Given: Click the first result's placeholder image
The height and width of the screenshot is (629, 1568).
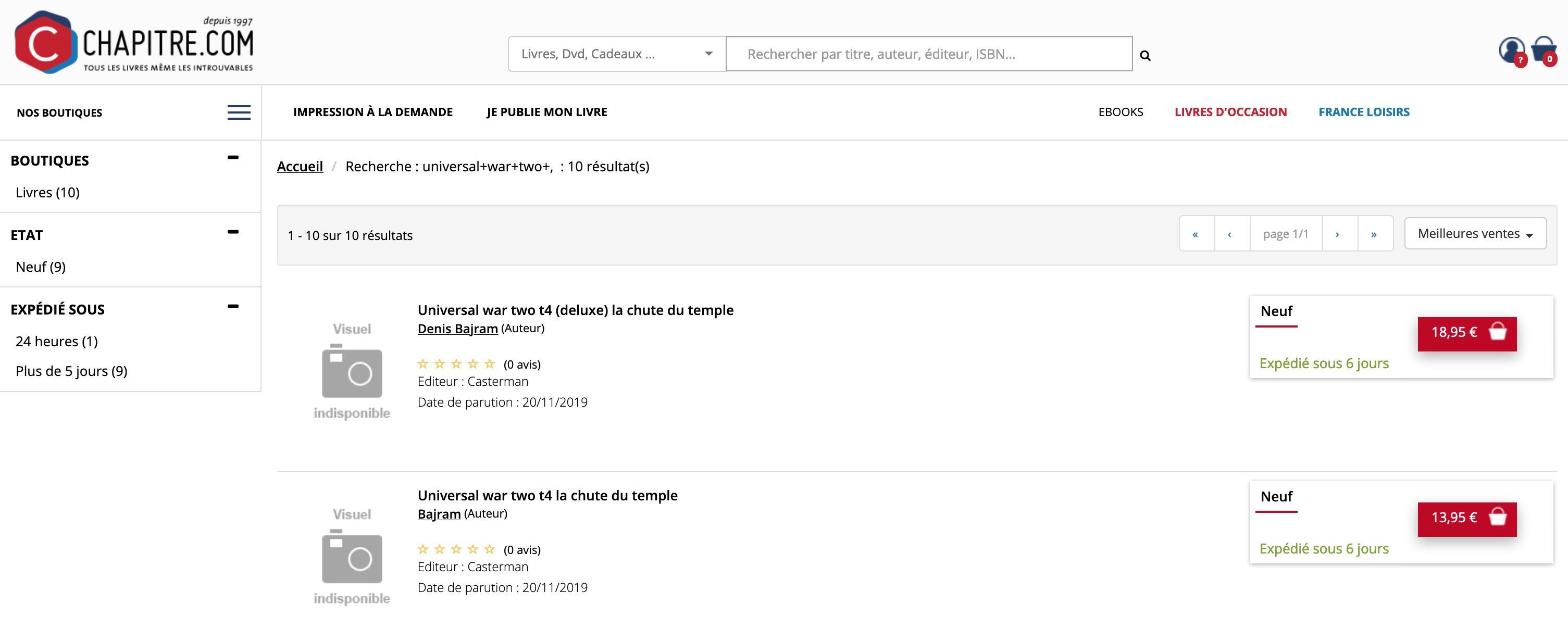Looking at the screenshot, I should pyautogui.click(x=352, y=371).
